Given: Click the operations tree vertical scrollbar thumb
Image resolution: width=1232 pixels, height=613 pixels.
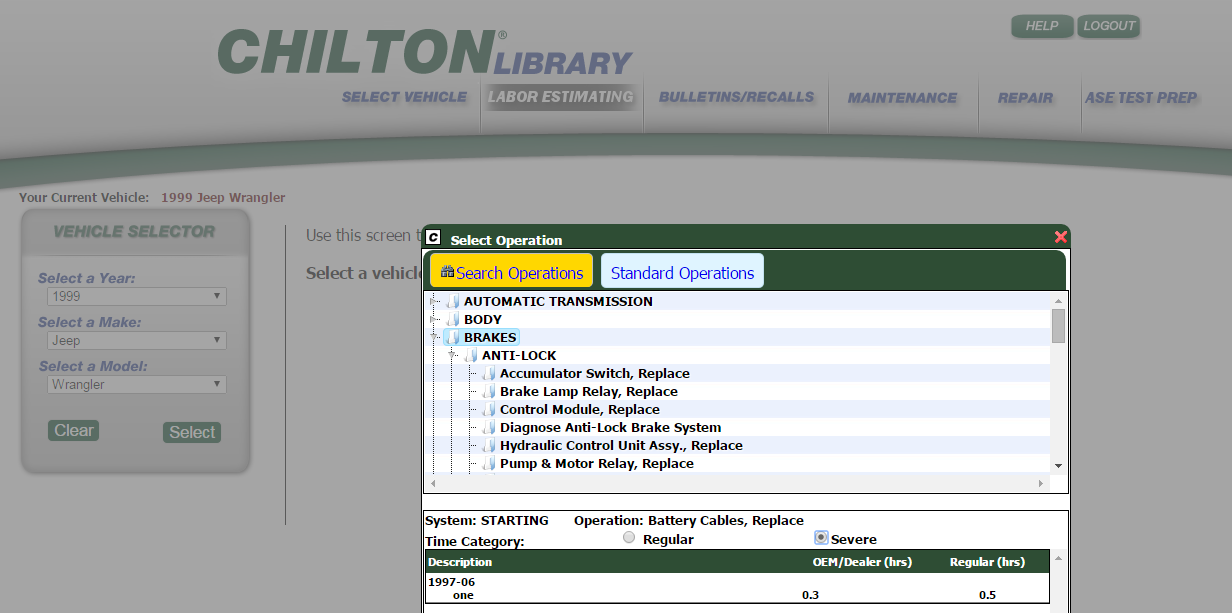Looking at the screenshot, I should click(1058, 326).
